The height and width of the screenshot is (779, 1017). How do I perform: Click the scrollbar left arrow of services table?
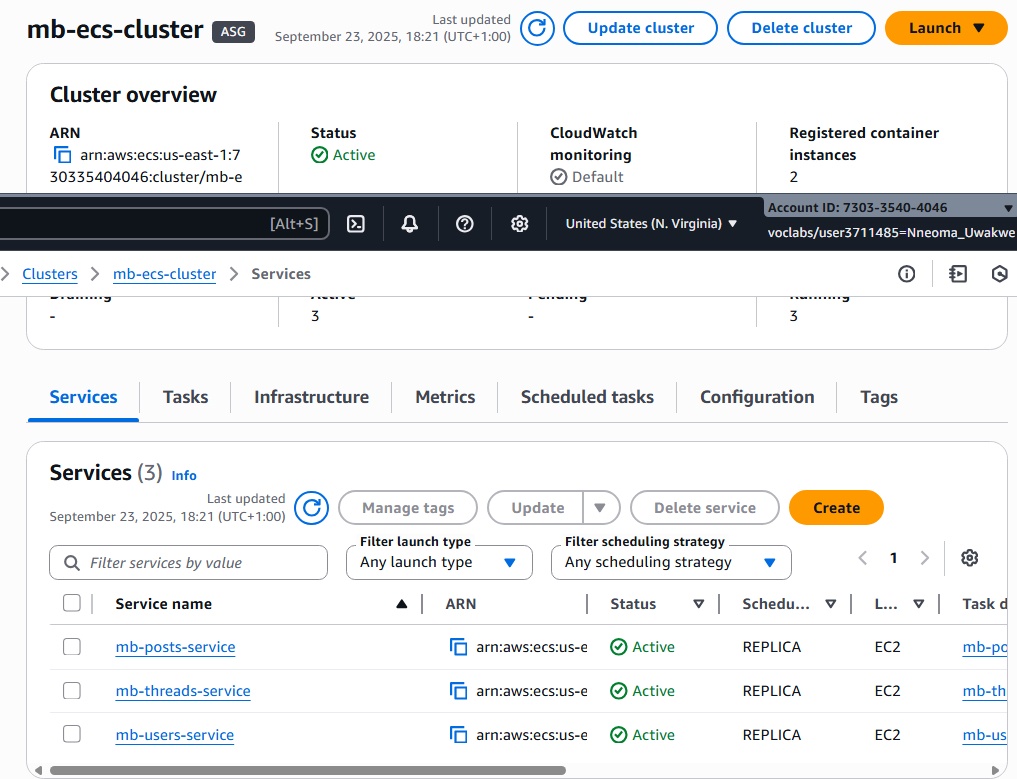point(39,771)
